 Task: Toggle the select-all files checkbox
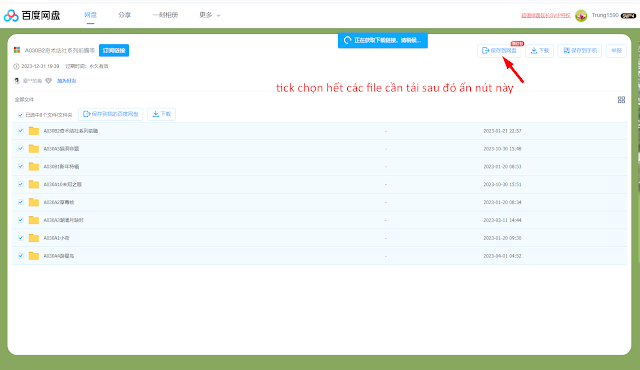click(20, 115)
